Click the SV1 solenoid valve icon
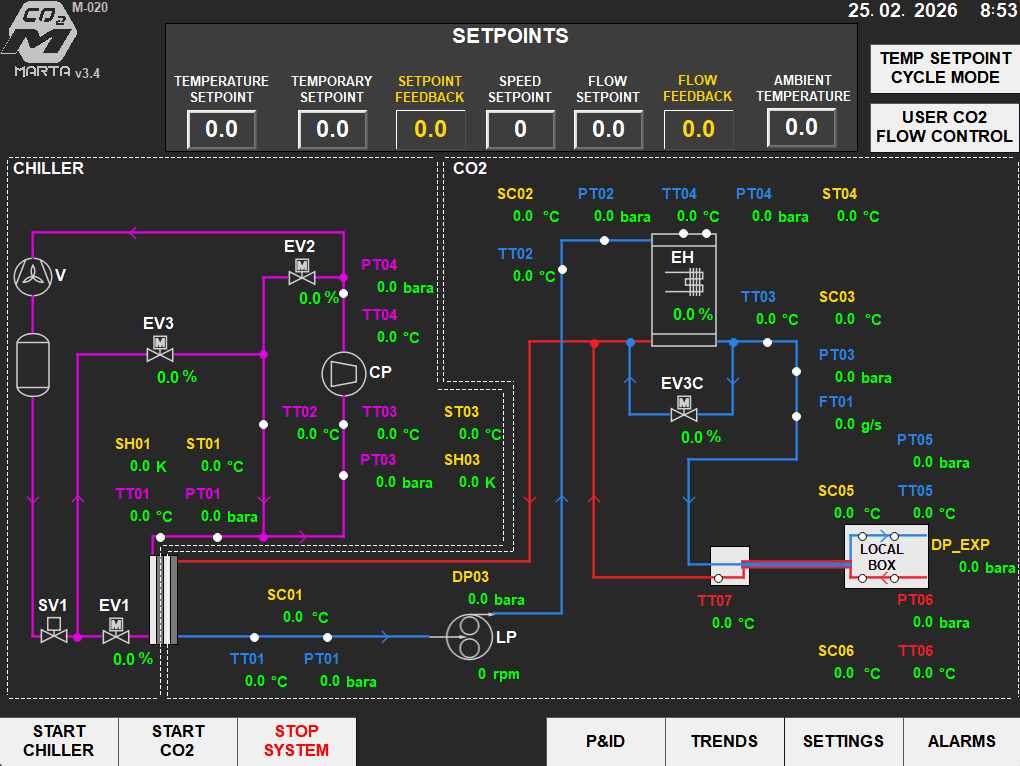The height and width of the screenshot is (766, 1020). (x=53, y=630)
